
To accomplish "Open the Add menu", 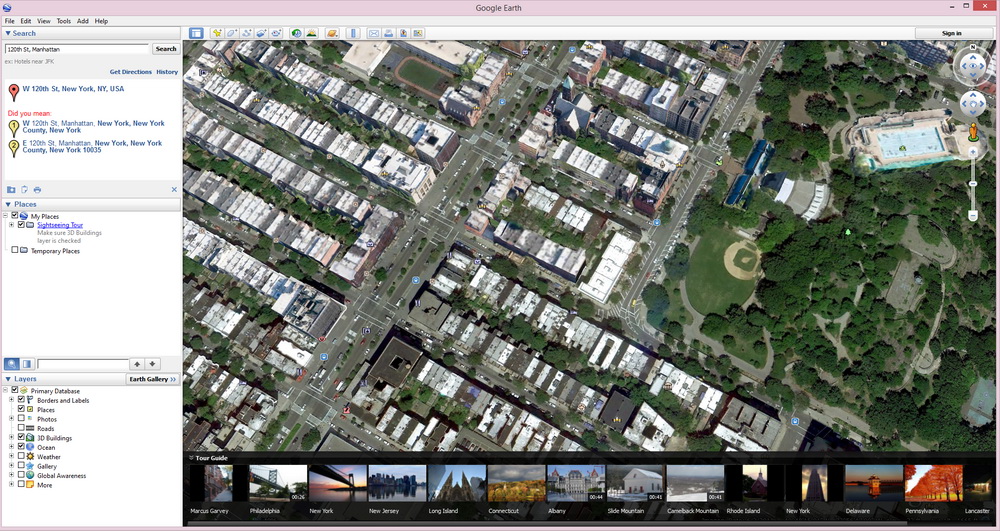I will tap(83, 21).
